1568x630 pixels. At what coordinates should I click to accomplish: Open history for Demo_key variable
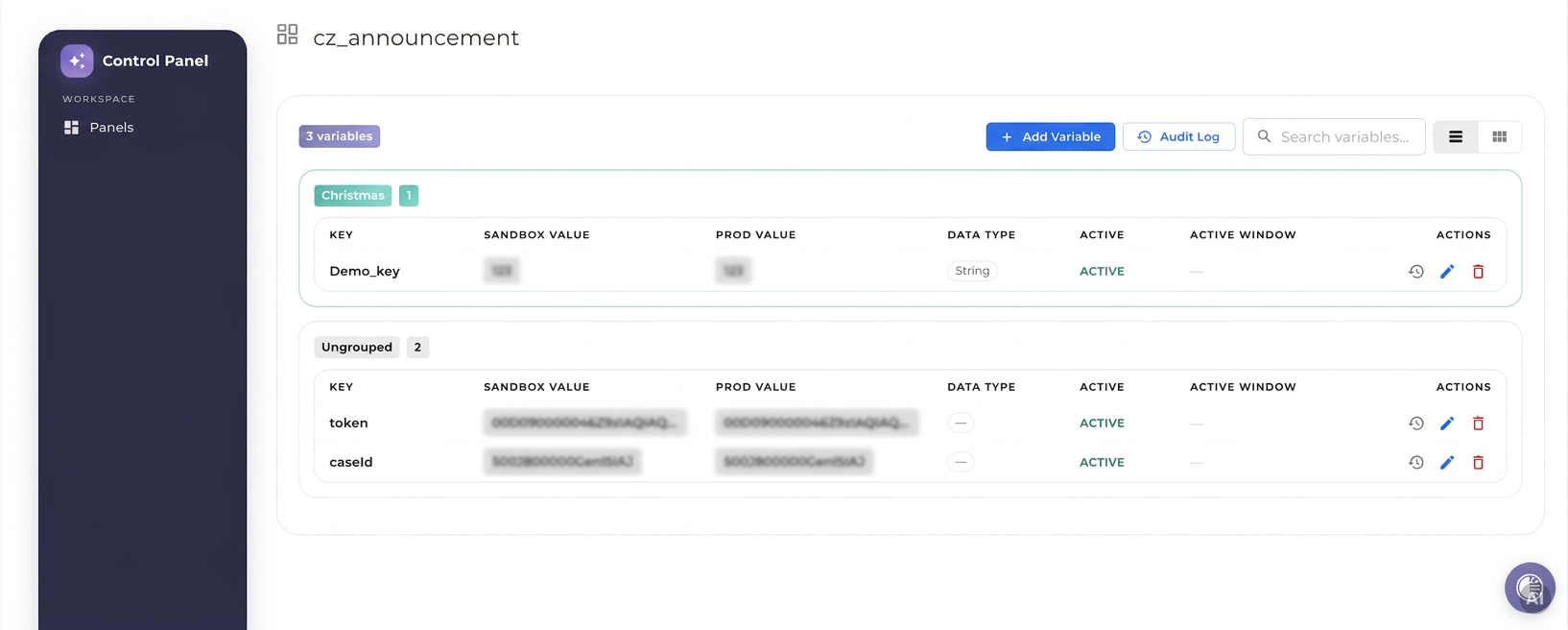point(1415,272)
